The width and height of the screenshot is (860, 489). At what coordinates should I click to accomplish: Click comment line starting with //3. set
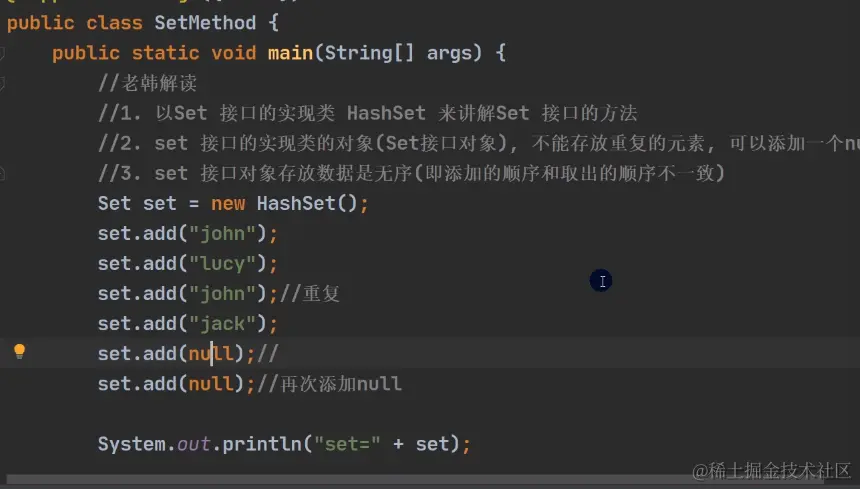[x=411, y=174]
